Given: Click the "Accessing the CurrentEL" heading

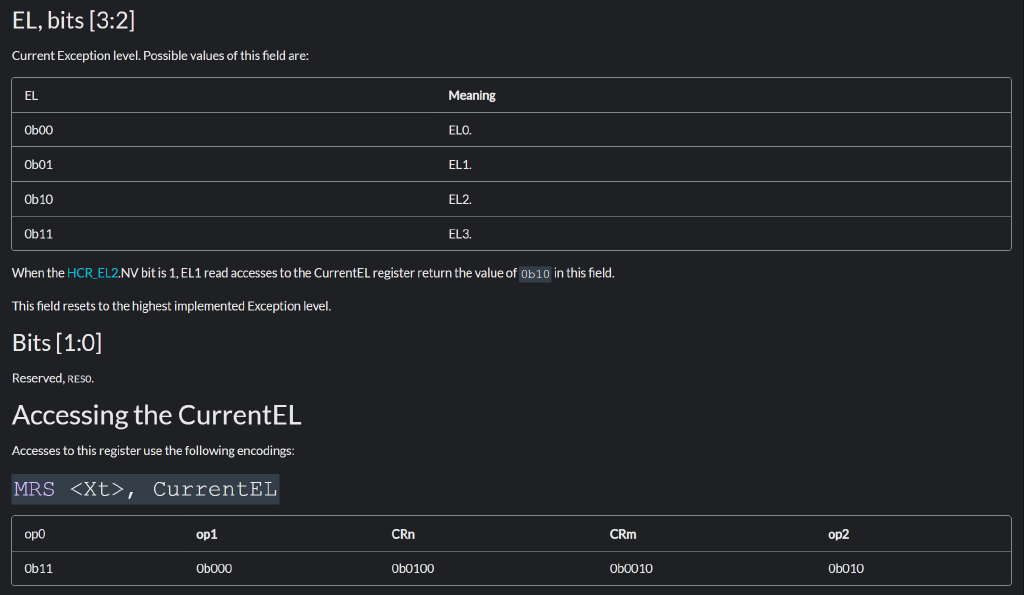Looking at the screenshot, I should (156, 414).
